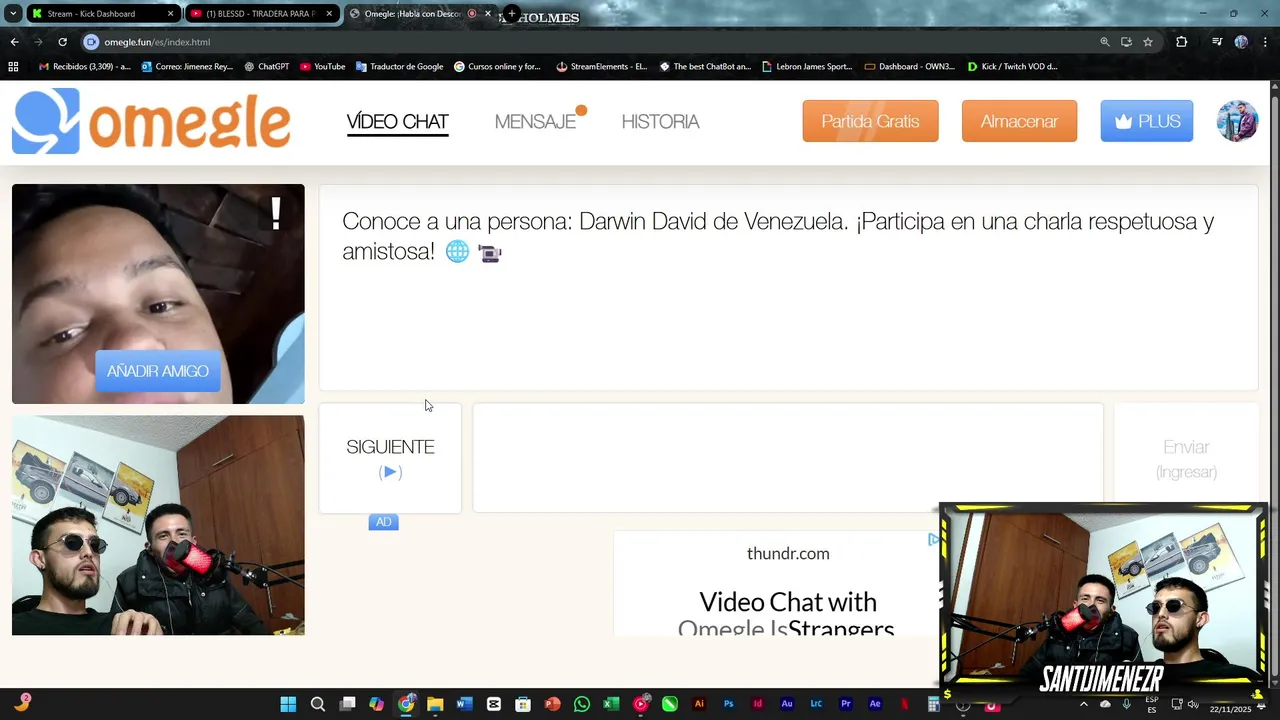Open File Explorer from the taskbar
The width and height of the screenshot is (1280, 720).
(435, 704)
